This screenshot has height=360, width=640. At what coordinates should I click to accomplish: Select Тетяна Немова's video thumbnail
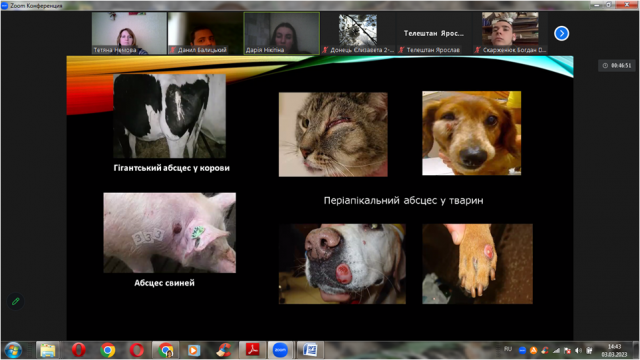tap(129, 33)
